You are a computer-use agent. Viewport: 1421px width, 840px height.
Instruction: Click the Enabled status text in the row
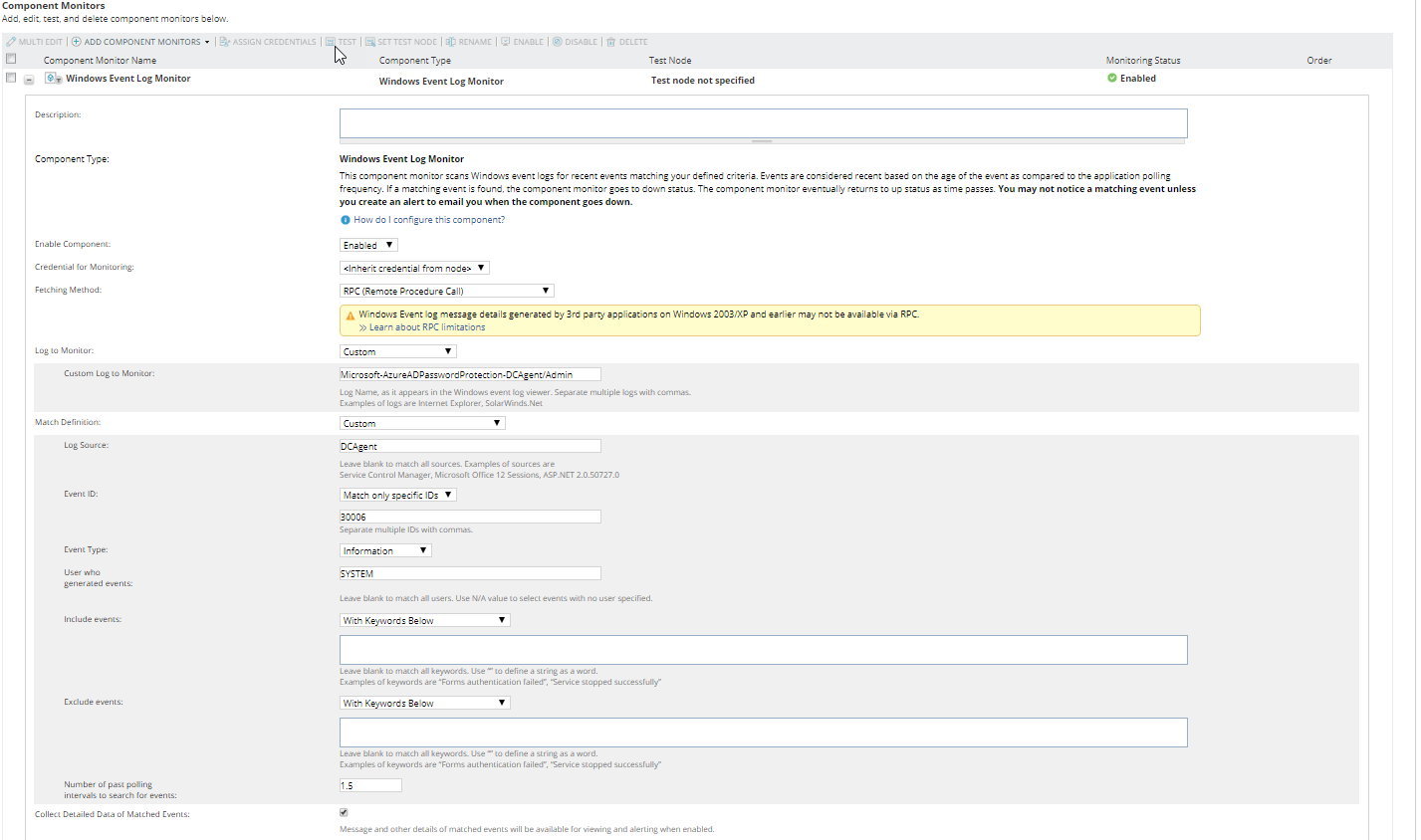click(1138, 79)
